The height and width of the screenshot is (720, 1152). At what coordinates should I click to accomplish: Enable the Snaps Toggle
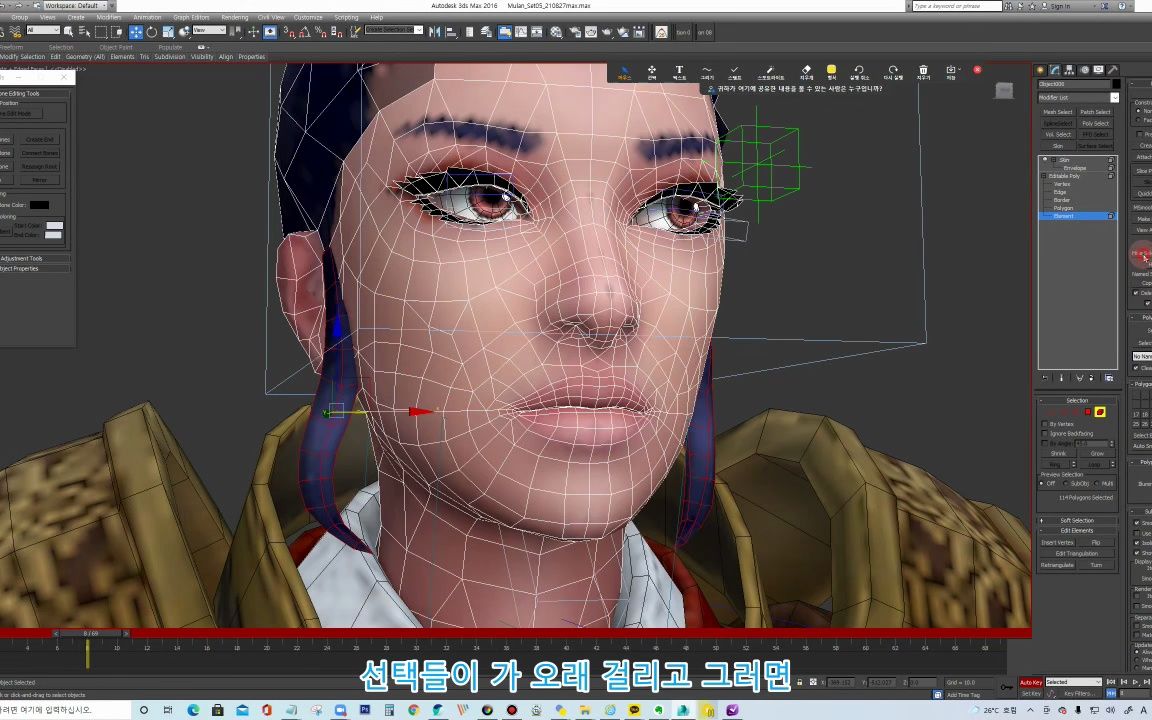(289, 33)
